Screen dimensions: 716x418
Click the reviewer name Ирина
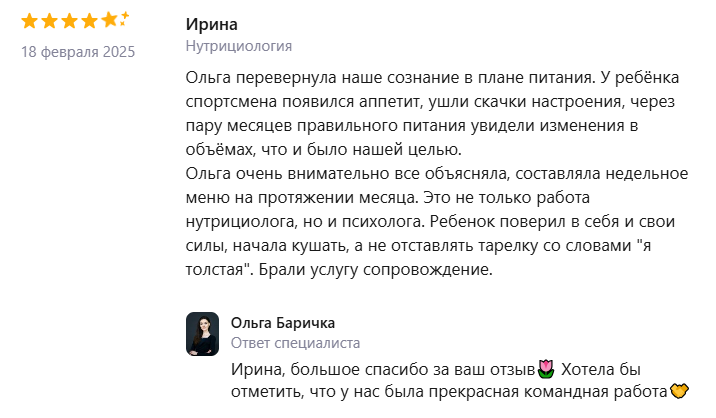[x=212, y=25]
